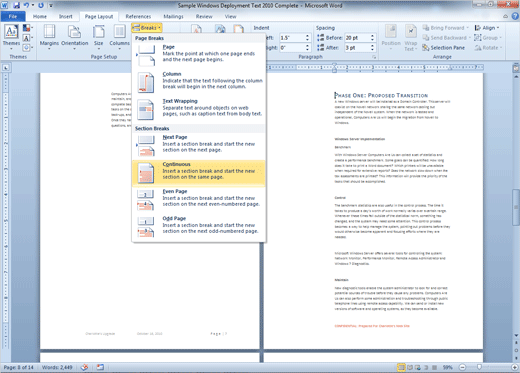This screenshot has width=520, height=373.
Task: Open the page Size options
Action: click(98, 36)
